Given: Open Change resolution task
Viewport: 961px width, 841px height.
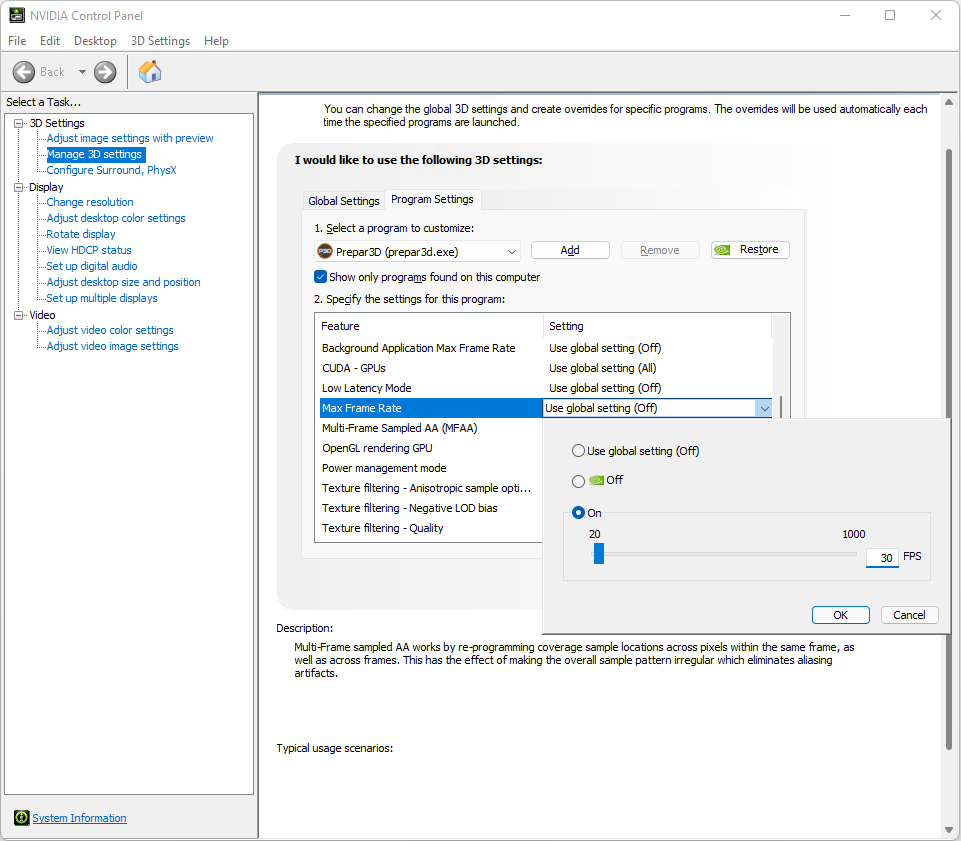Looking at the screenshot, I should pos(90,202).
